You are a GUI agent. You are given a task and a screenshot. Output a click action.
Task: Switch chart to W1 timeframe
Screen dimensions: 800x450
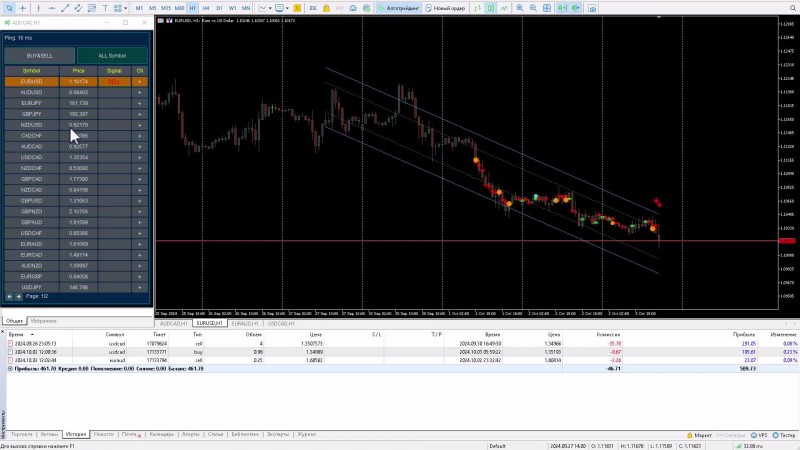click(x=232, y=8)
